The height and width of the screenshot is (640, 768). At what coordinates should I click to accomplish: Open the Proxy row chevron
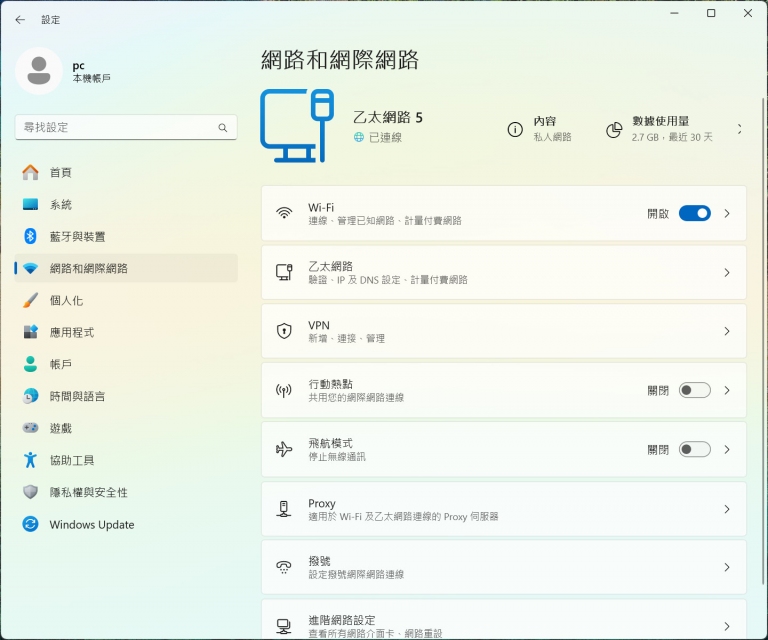[727, 509]
